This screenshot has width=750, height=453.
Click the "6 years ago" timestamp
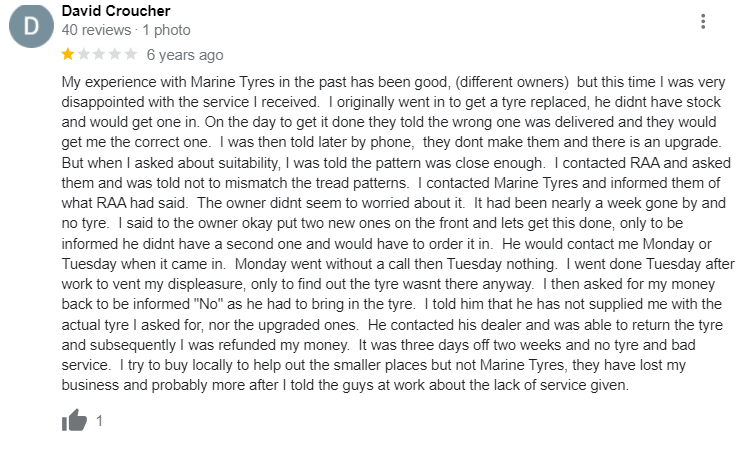click(x=185, y=55)
